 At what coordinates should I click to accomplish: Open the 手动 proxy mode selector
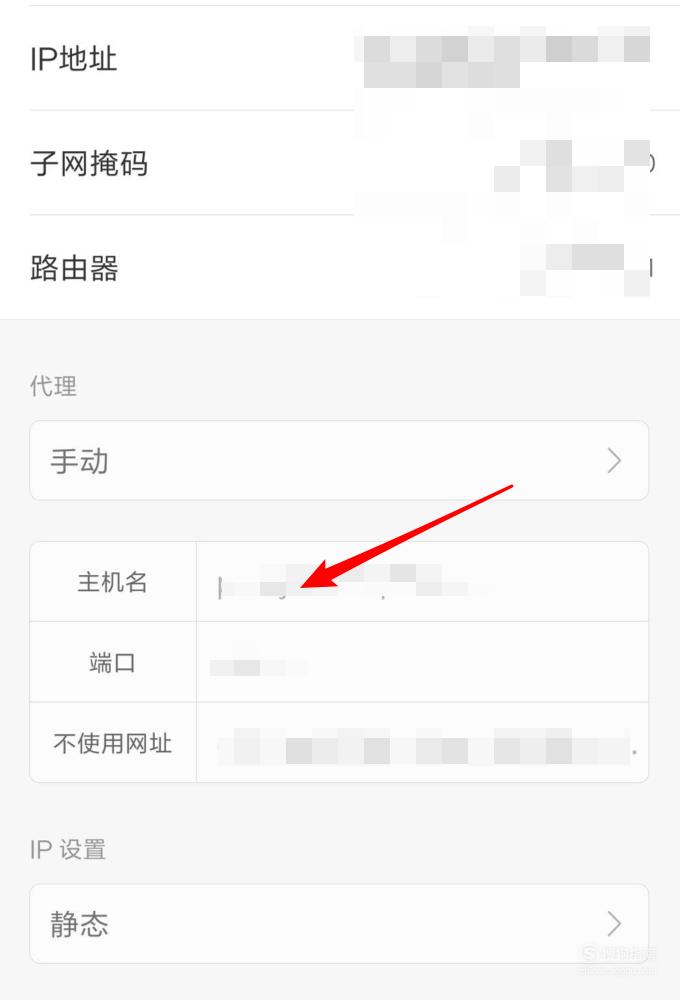pyautogui.click(x=339, y=460)
